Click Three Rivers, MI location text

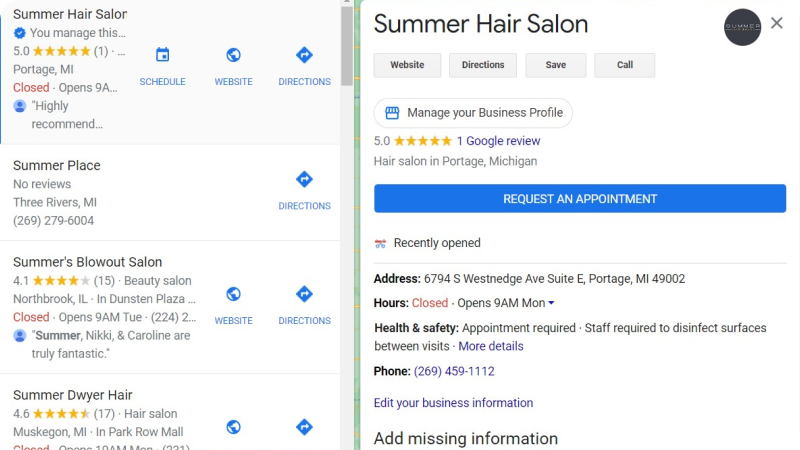point(55,203)
